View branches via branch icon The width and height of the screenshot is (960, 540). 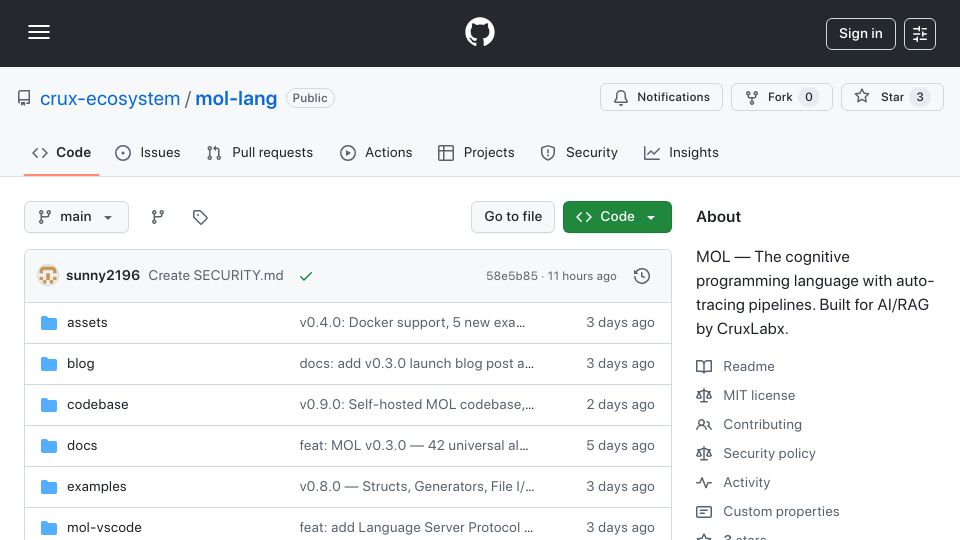158,217
